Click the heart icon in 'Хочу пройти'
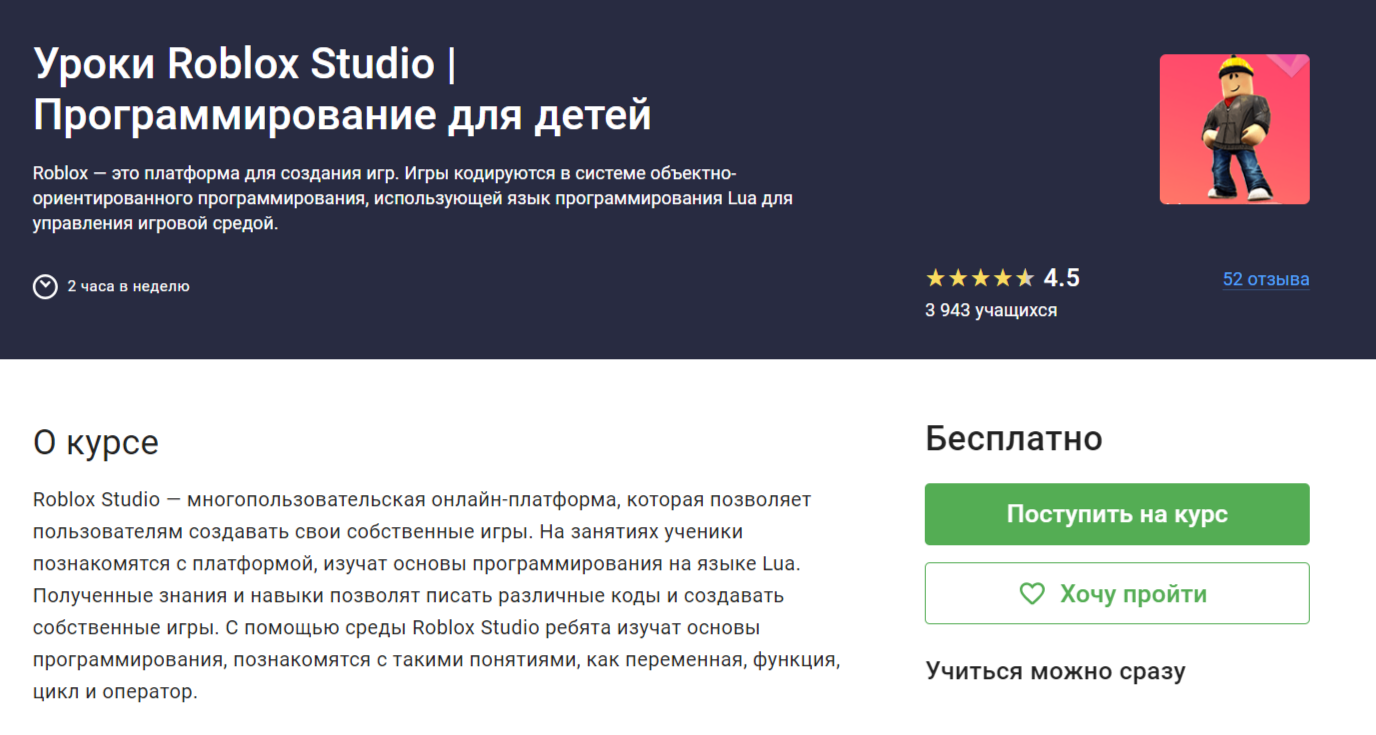The width and height of the screenshot is (1376, 735). [1032, 594]
